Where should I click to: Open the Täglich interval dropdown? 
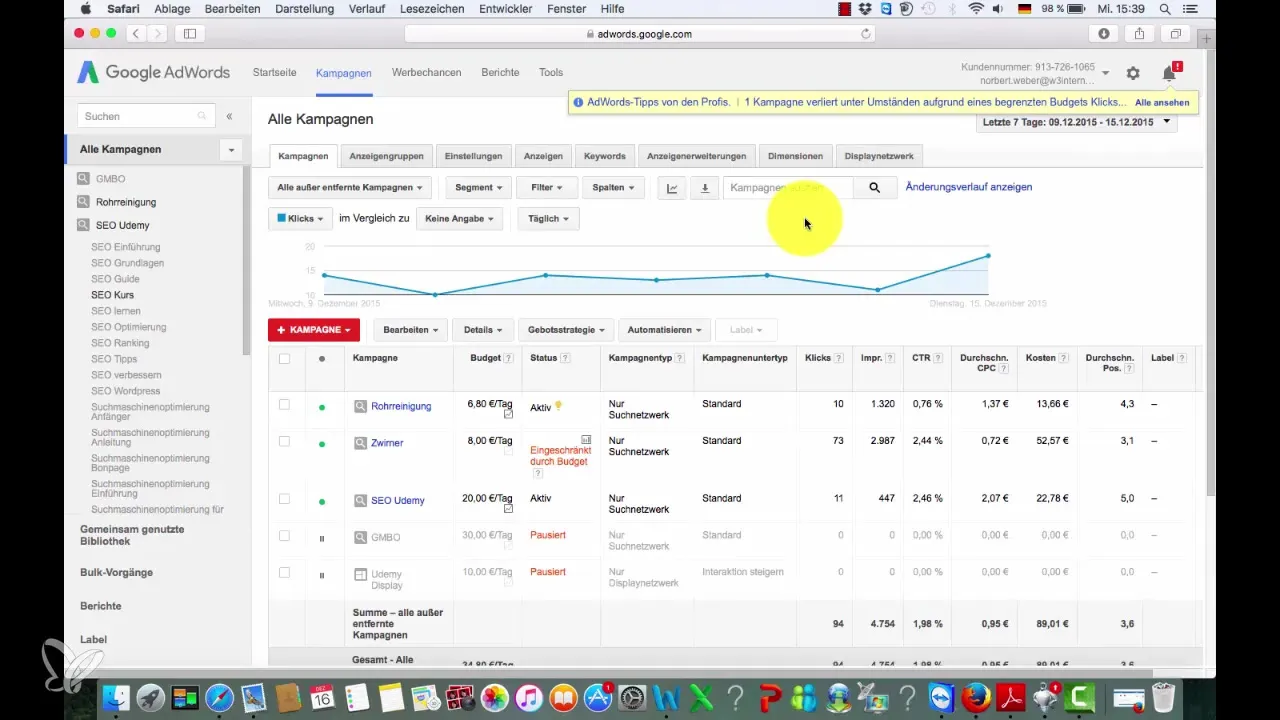[x=548, y=218]
